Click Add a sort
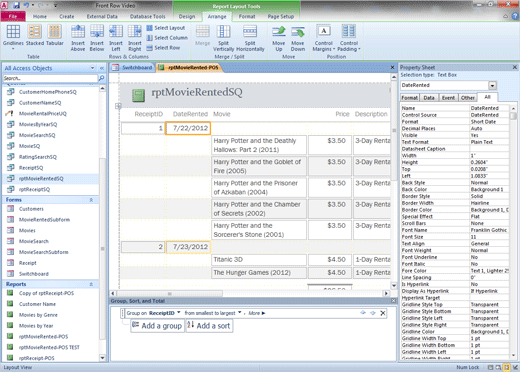 click(209, 326)
